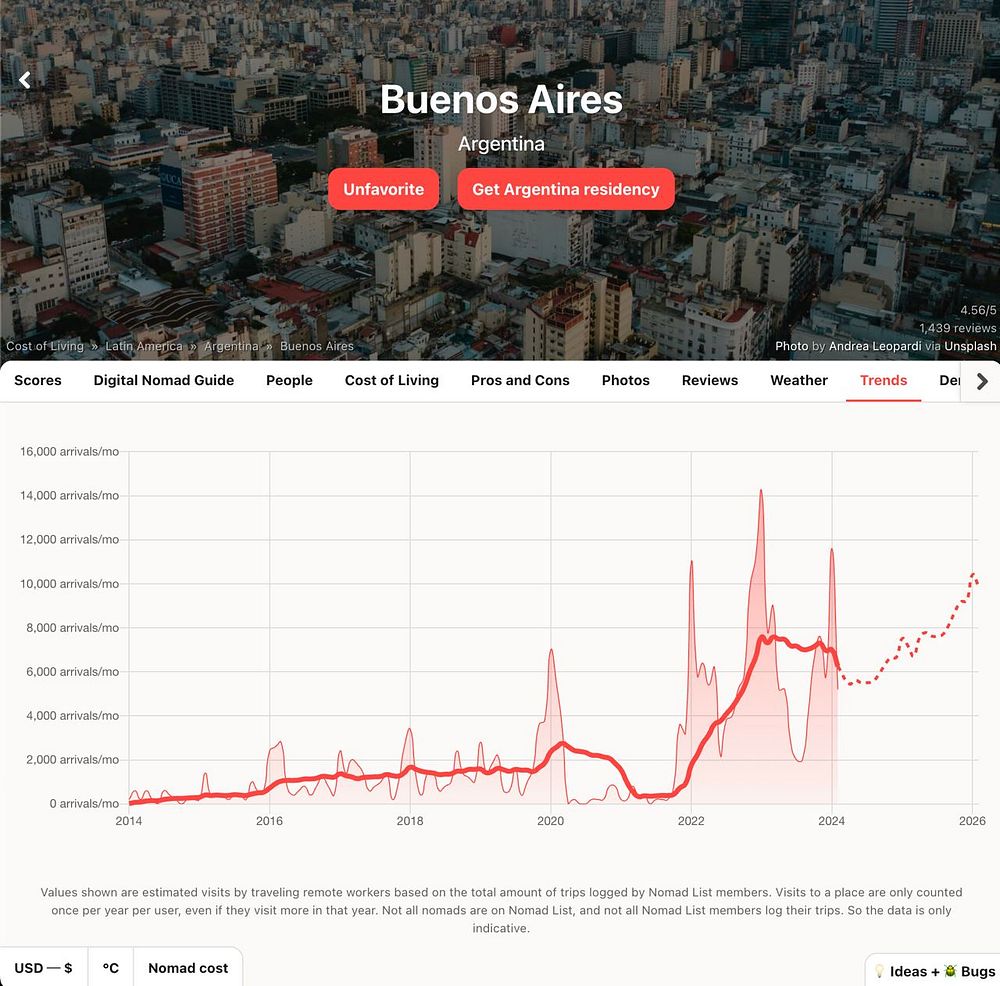1000x986 pixels.
Task: Expand more tabs with right chevron
Action: 982,381
